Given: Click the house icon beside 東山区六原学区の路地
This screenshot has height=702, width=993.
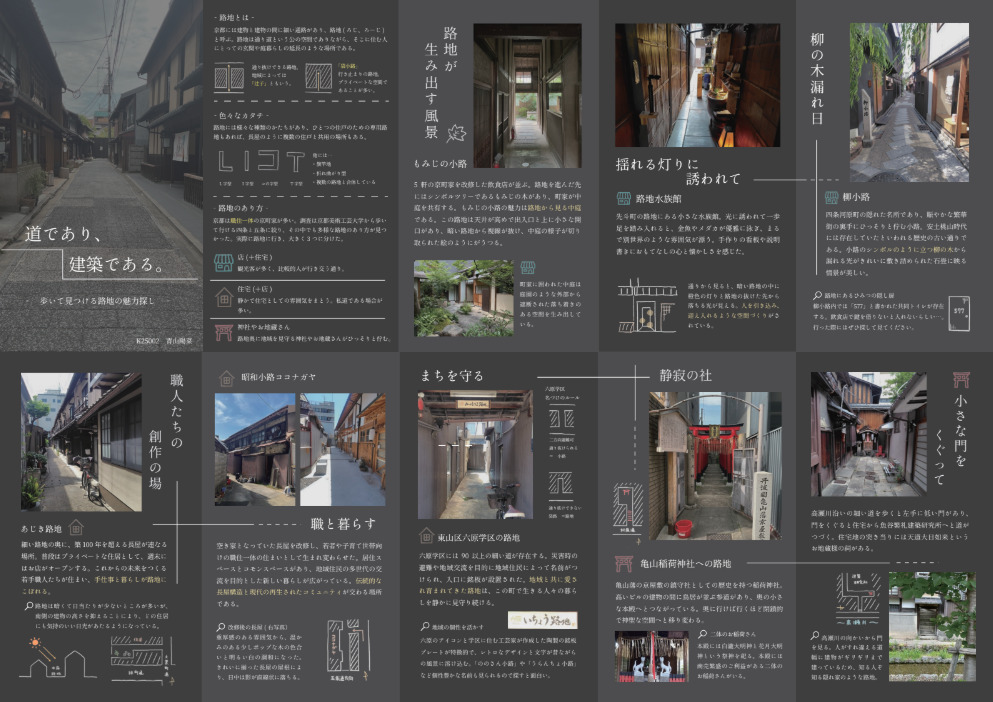Looking at the screenshot, I should click(426, 536).
